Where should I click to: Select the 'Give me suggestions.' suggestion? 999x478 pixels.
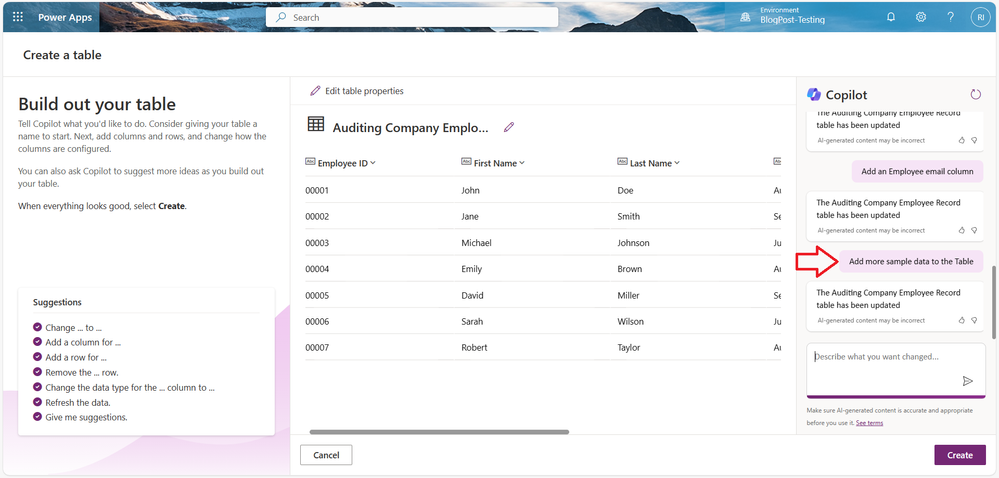coord(80,417)
